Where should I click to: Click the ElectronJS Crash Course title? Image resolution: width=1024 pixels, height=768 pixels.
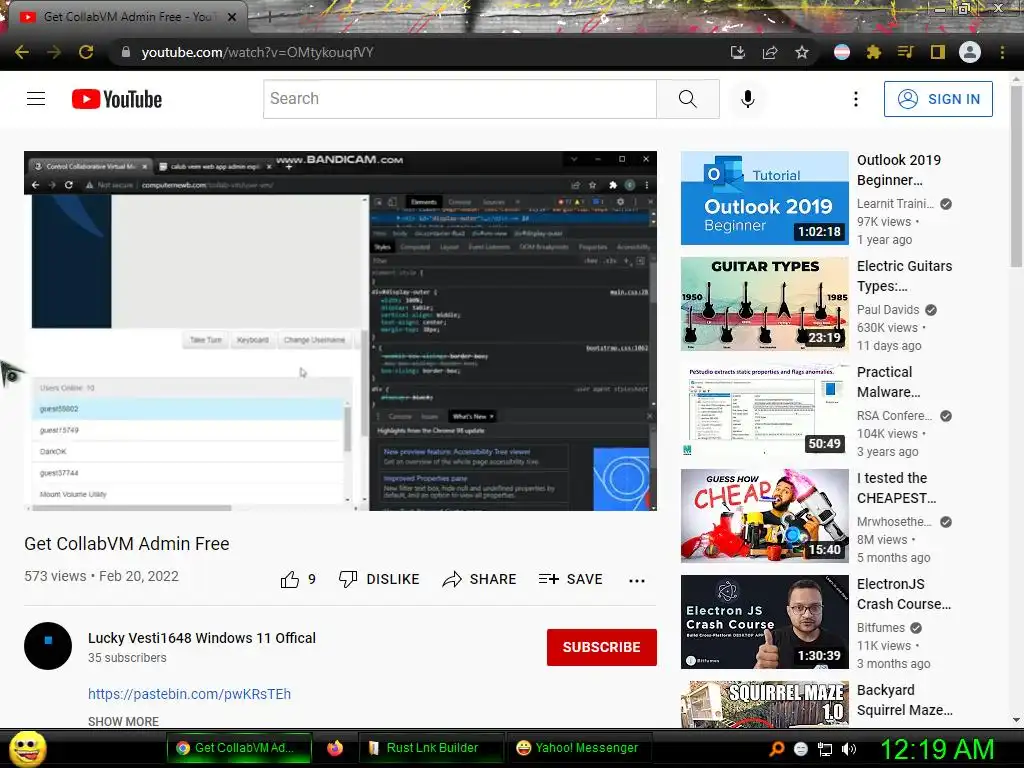pos(904,594)
